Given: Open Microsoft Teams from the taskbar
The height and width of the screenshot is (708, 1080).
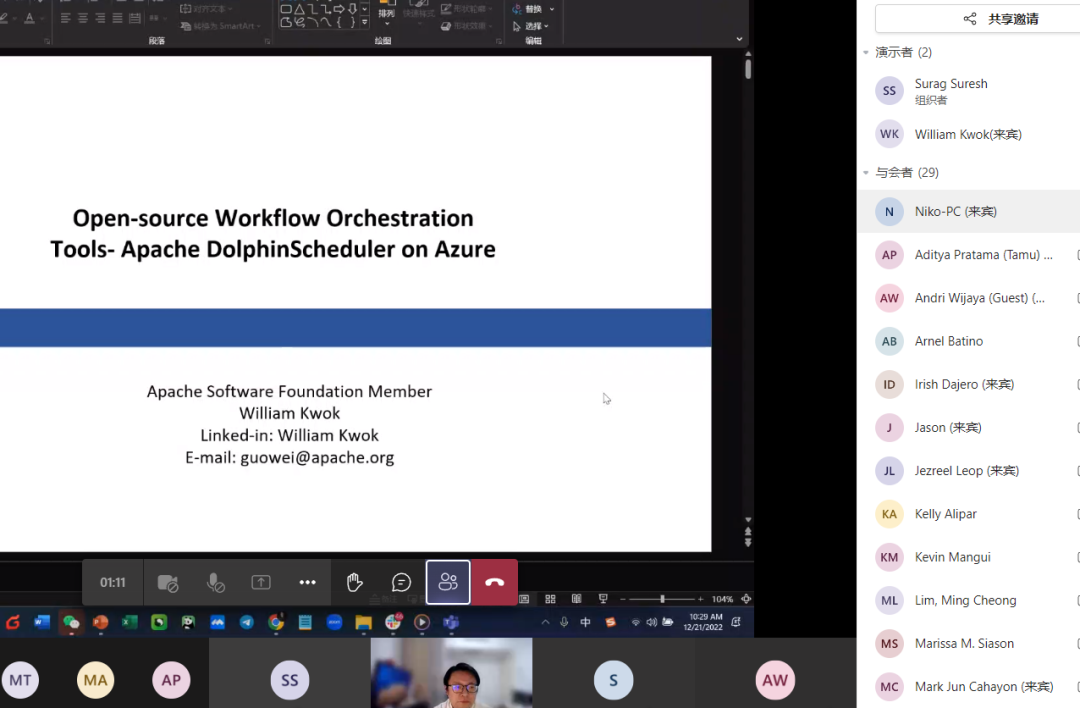Looking at the screenshot, I should click(x=451, y=623).
